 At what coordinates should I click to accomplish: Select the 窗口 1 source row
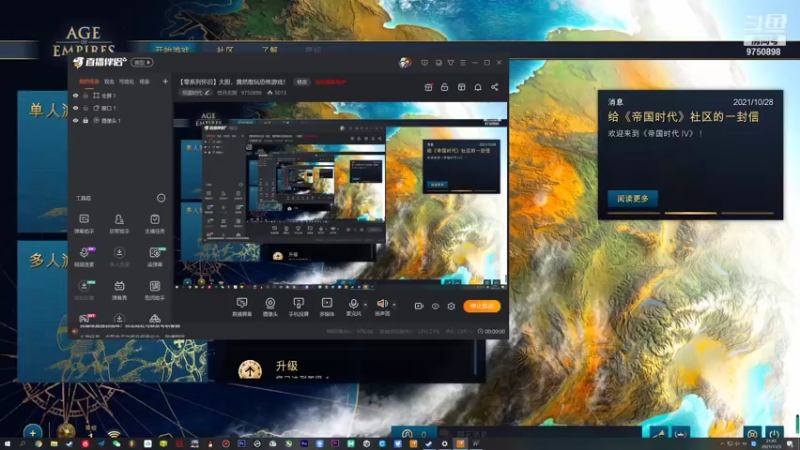[x=120, y=108]
